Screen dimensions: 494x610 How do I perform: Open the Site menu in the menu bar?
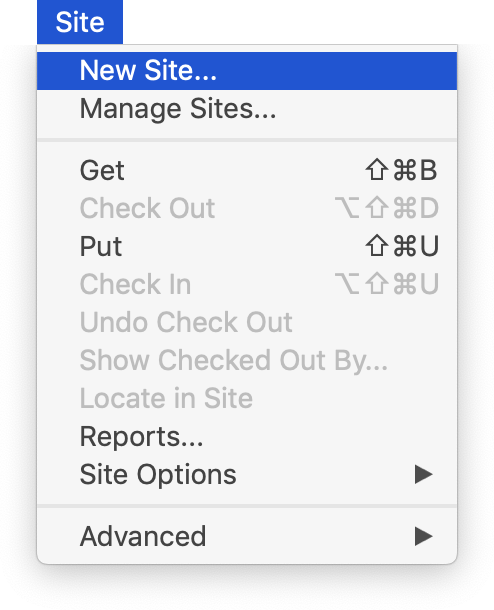click(x=80, y=22)
